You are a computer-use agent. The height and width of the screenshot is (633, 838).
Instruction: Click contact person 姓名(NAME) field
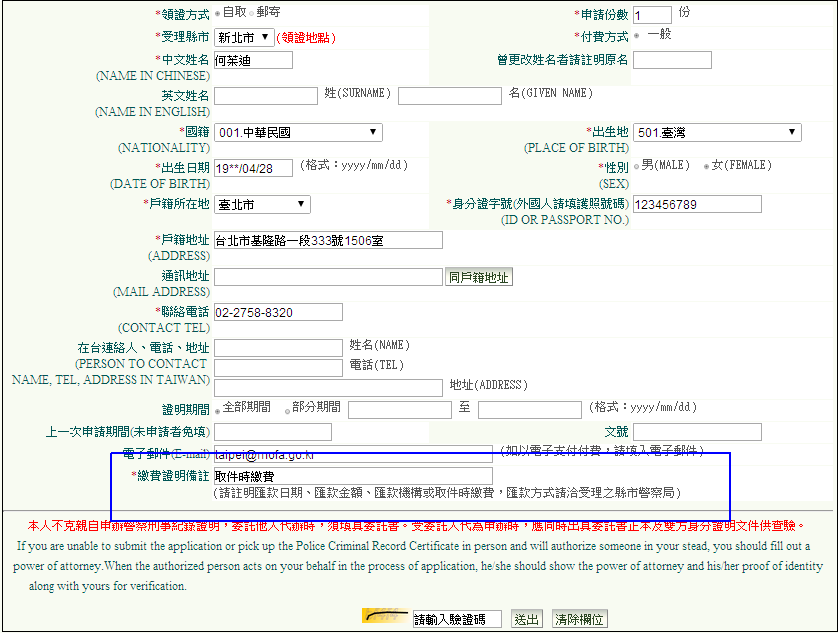(x=278, y=348)
